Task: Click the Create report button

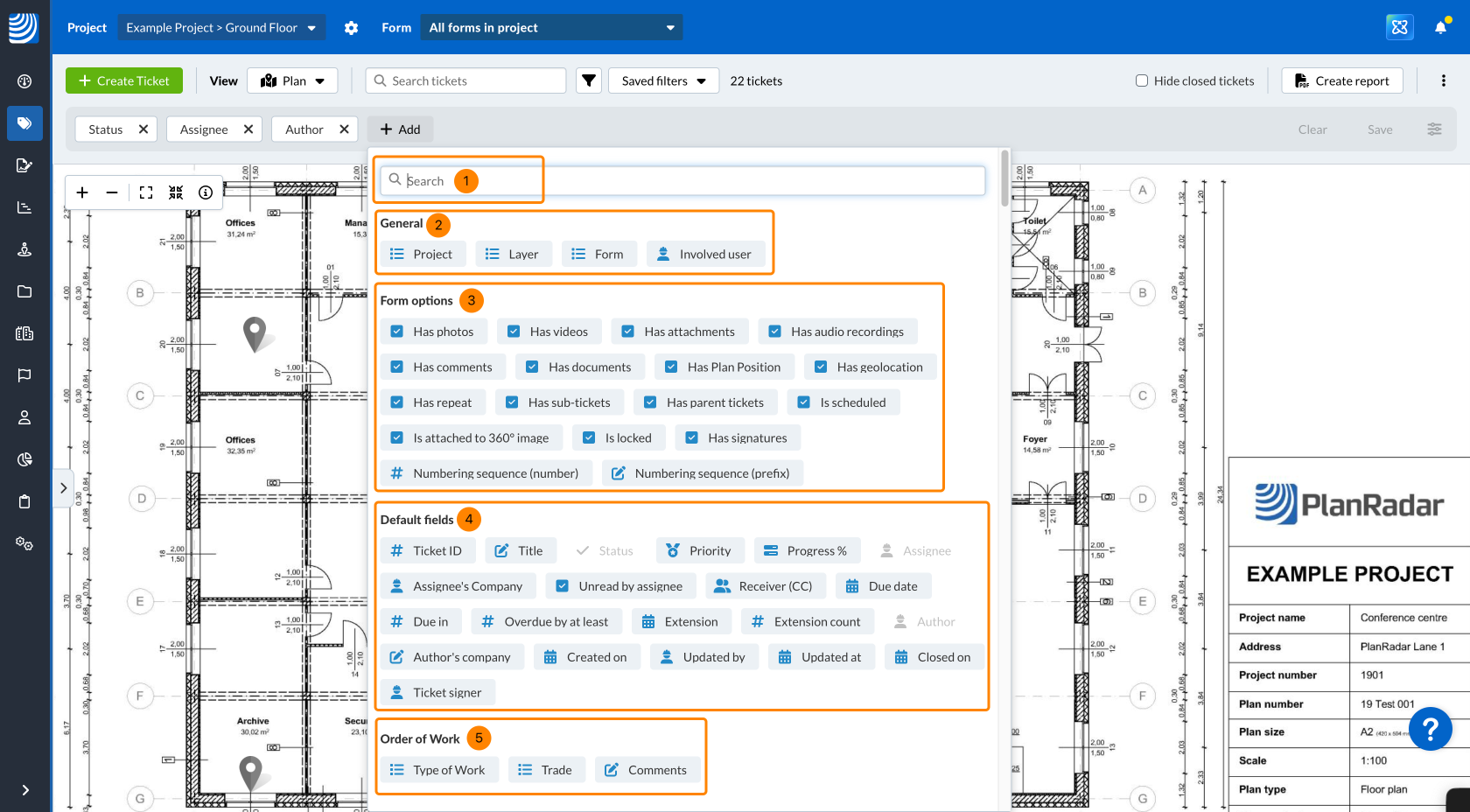Action: (x=1341, y=80)
